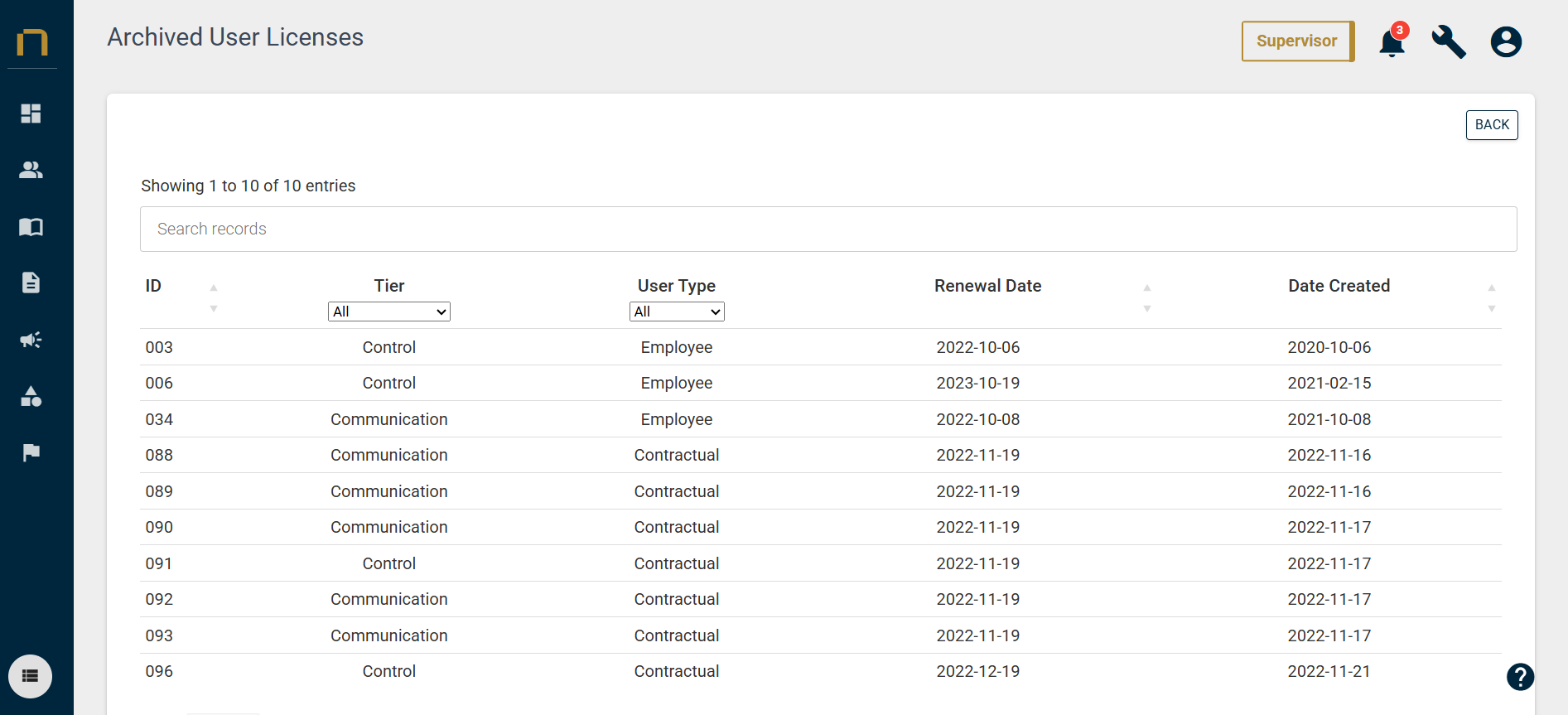Select ID 003 cell
This screenshot has width=1568, height=715.
[159, 347]
